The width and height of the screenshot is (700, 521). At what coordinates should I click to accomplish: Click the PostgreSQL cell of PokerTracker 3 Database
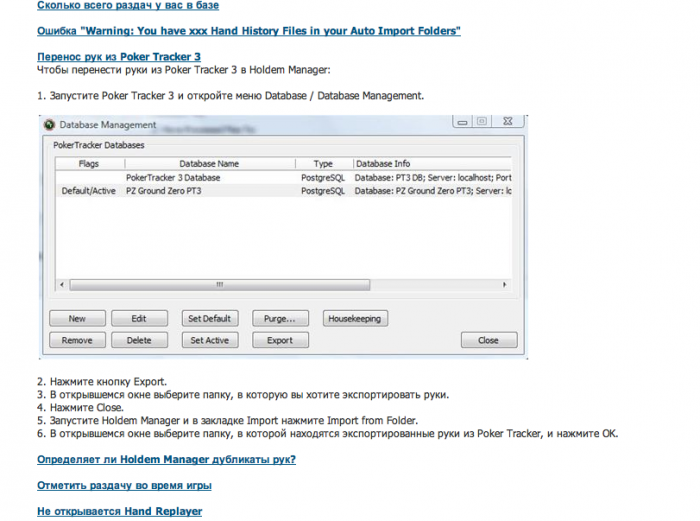pyautogui.click(x=323, y=178)
